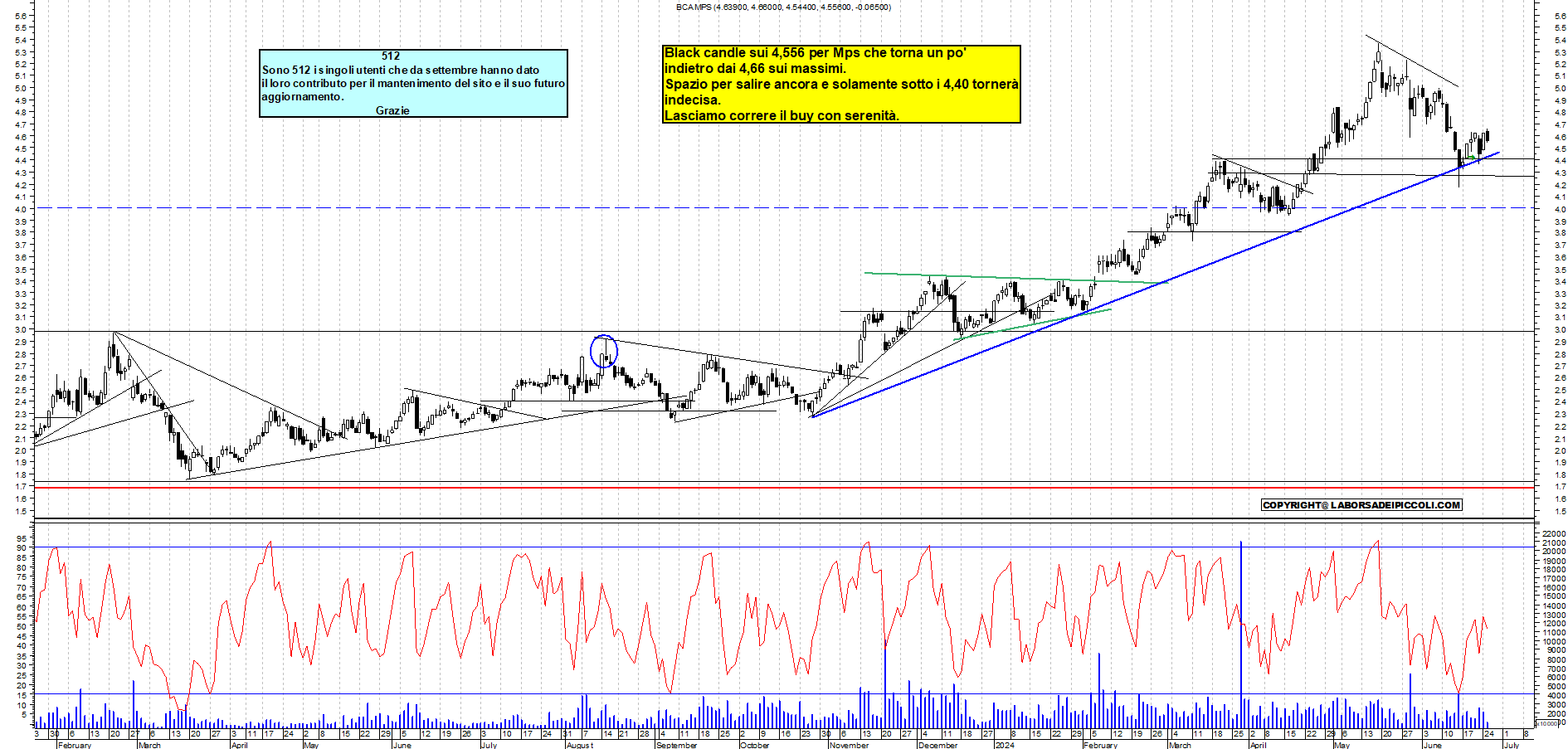This screenshot has height=749, width=1568.
Task: Click 'Spazio per salire ancora' annotation line
Action: [841, 85]
